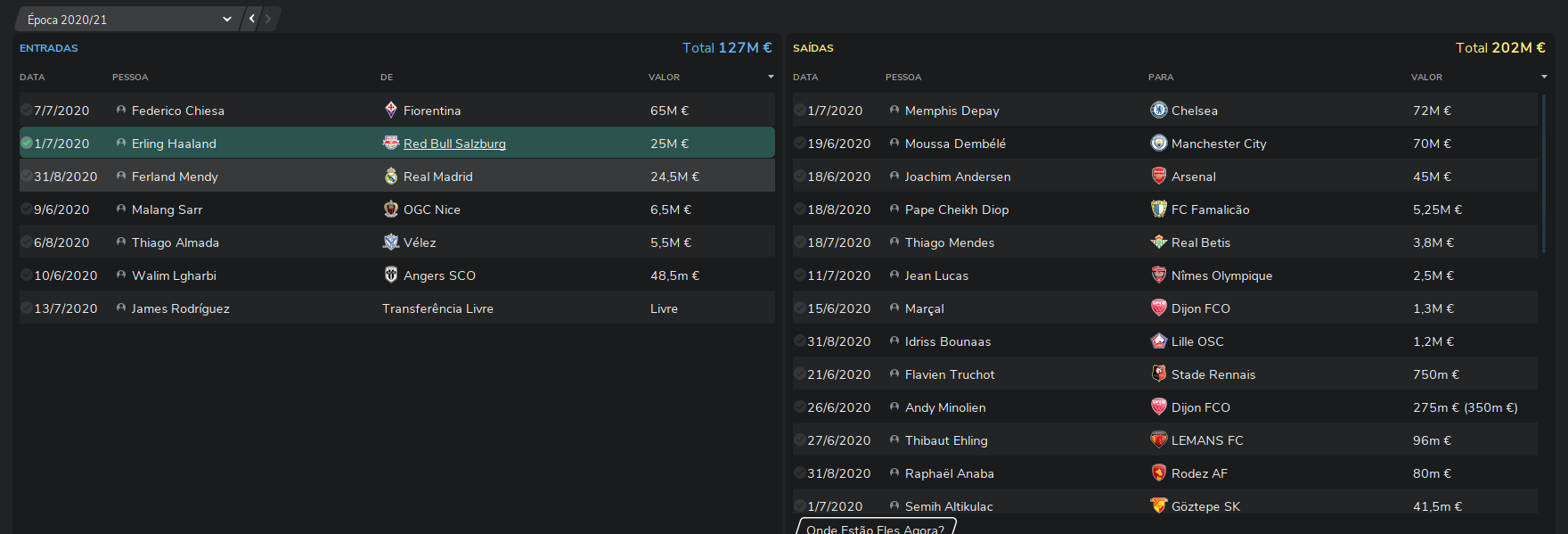Screen dimensions: 1568x534
Task: Sort Saídas by PARA column header
Action: (x=1161, y=78)
